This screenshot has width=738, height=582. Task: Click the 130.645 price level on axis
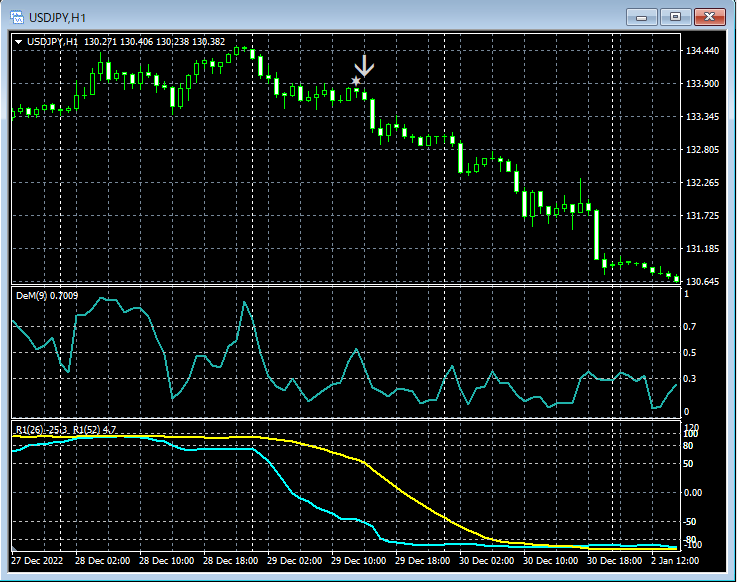704,281
